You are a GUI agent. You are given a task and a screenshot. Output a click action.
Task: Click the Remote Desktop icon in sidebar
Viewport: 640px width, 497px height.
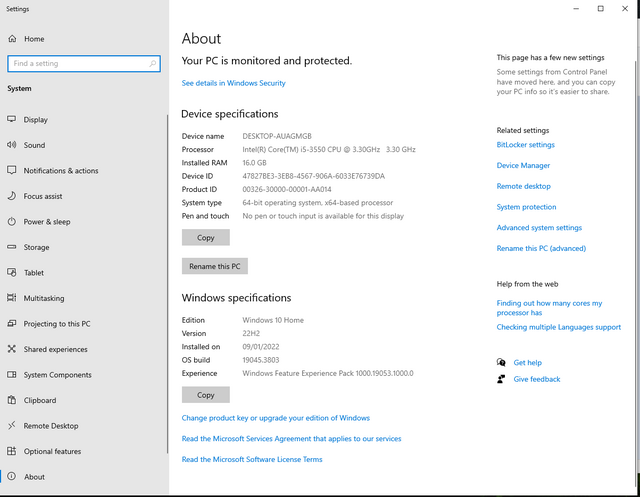point(12,426)
